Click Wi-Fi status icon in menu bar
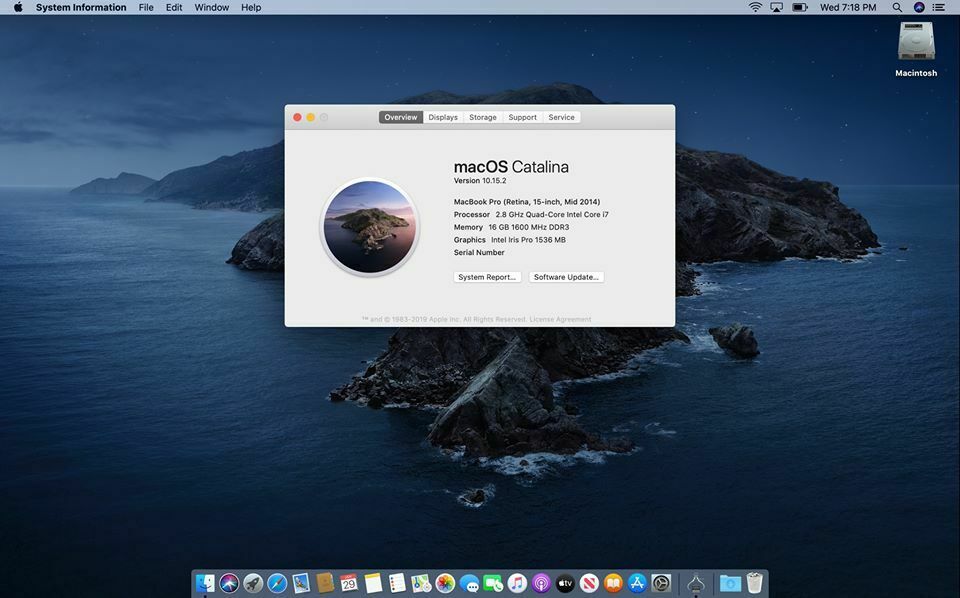The height and width of the screenshot is (598, 960). [756, 7]
